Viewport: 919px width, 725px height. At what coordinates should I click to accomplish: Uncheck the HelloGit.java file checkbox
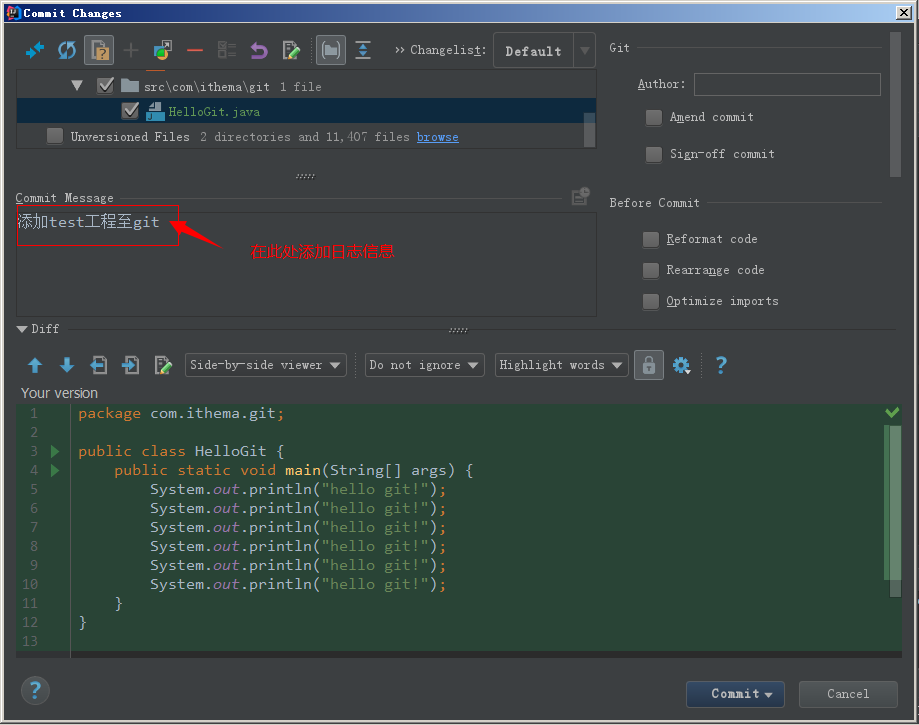point(130,111)
